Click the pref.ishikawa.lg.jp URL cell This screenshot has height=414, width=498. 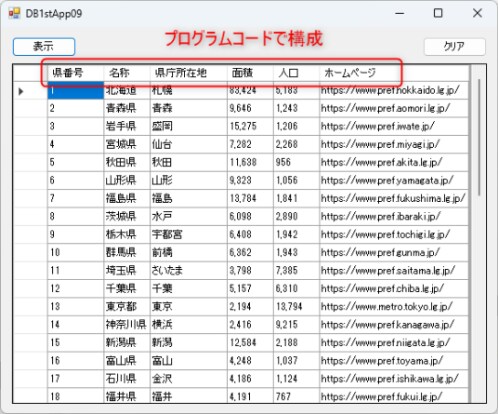[394, 378]
